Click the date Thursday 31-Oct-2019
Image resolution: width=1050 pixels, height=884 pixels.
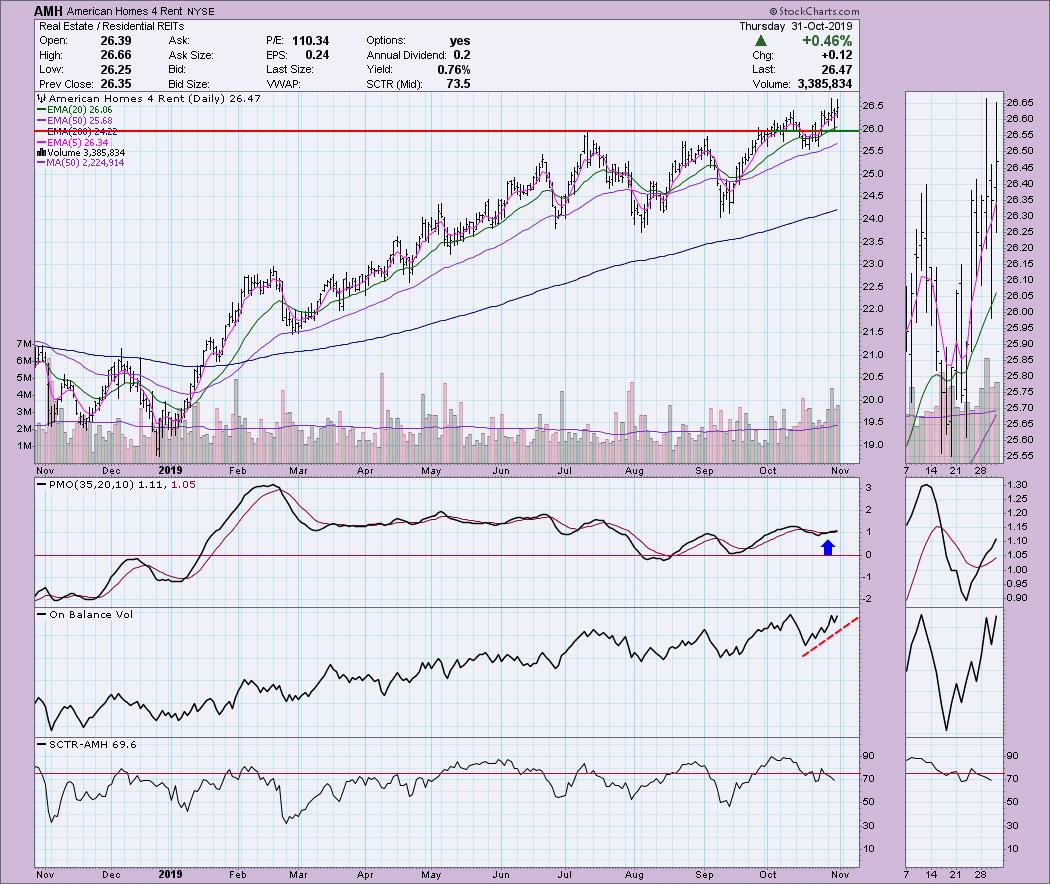[x=796, y=26]
